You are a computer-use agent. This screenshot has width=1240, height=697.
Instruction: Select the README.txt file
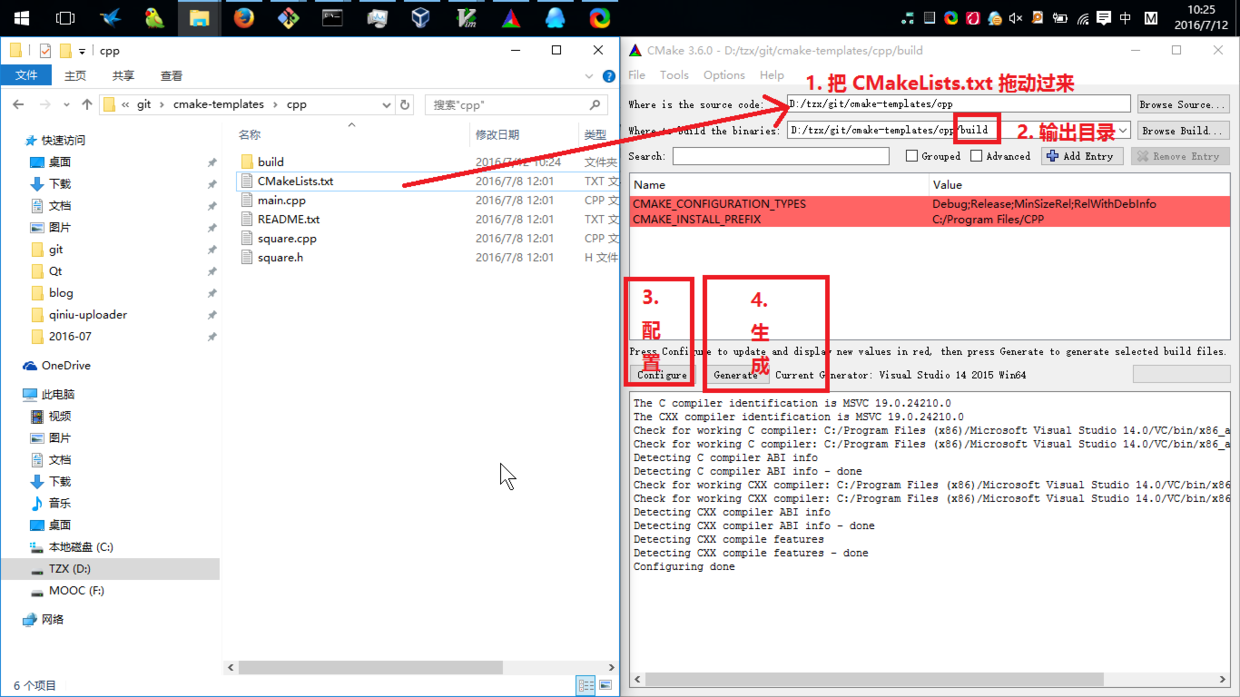pos(288,219)
